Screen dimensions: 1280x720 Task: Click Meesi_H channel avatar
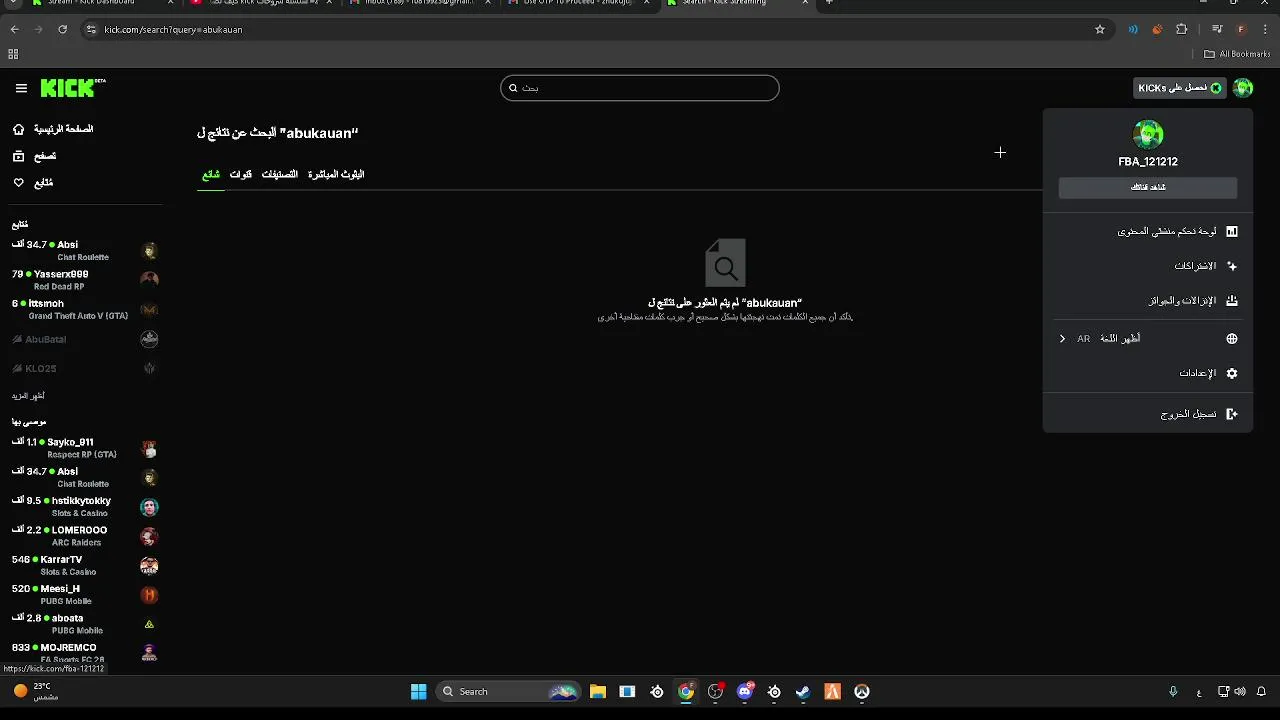pyautogui.click(x=149, y=595)
